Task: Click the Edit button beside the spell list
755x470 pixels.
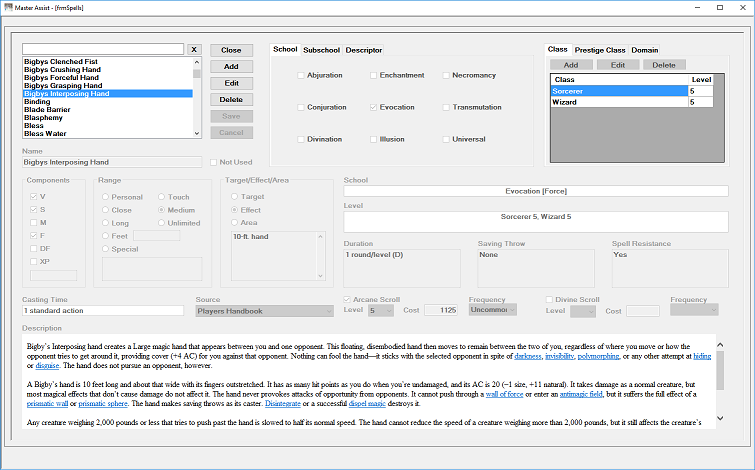Action: pos(231,83)
